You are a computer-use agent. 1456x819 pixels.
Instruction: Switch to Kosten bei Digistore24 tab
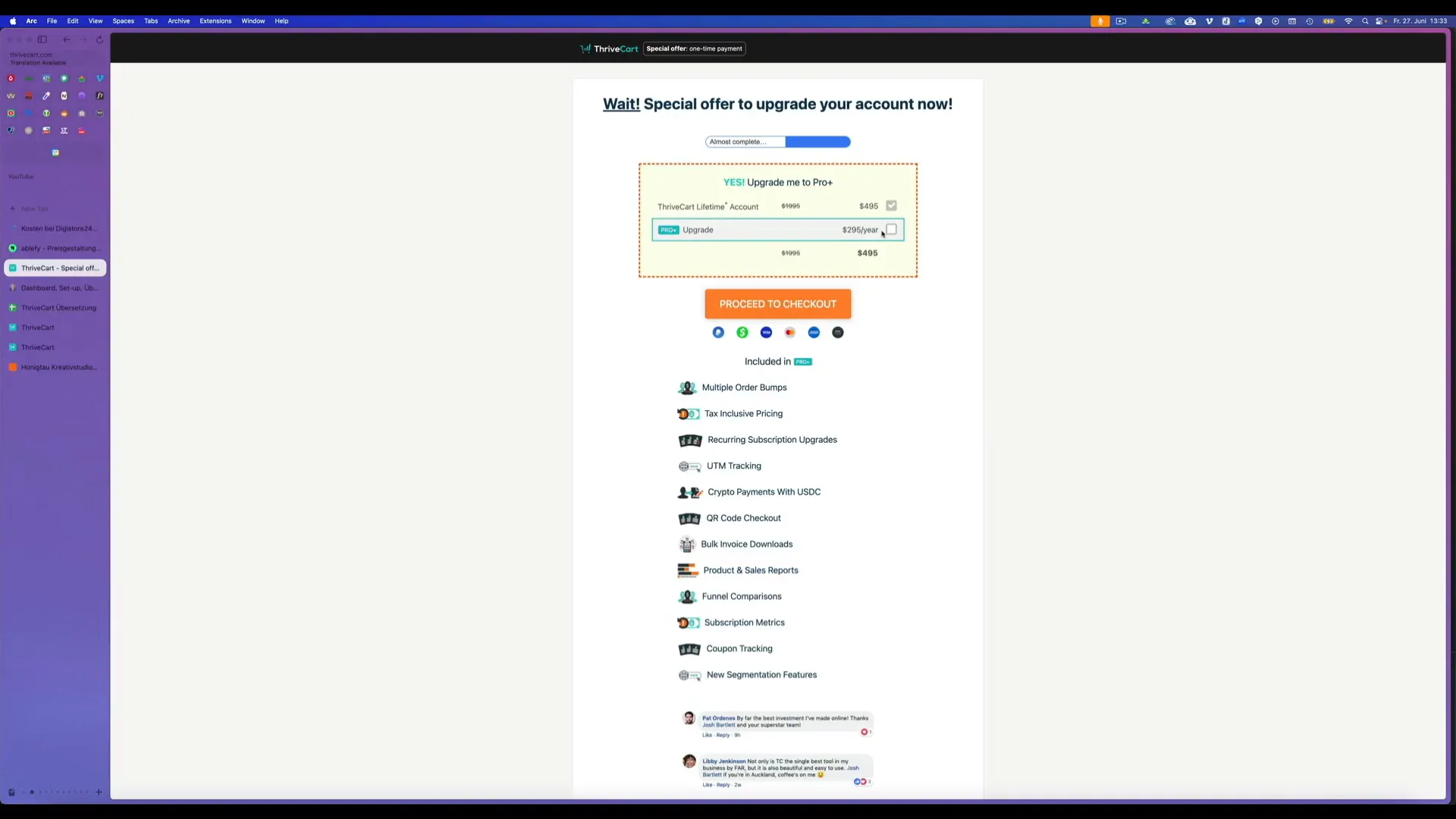tap(55, 228)
